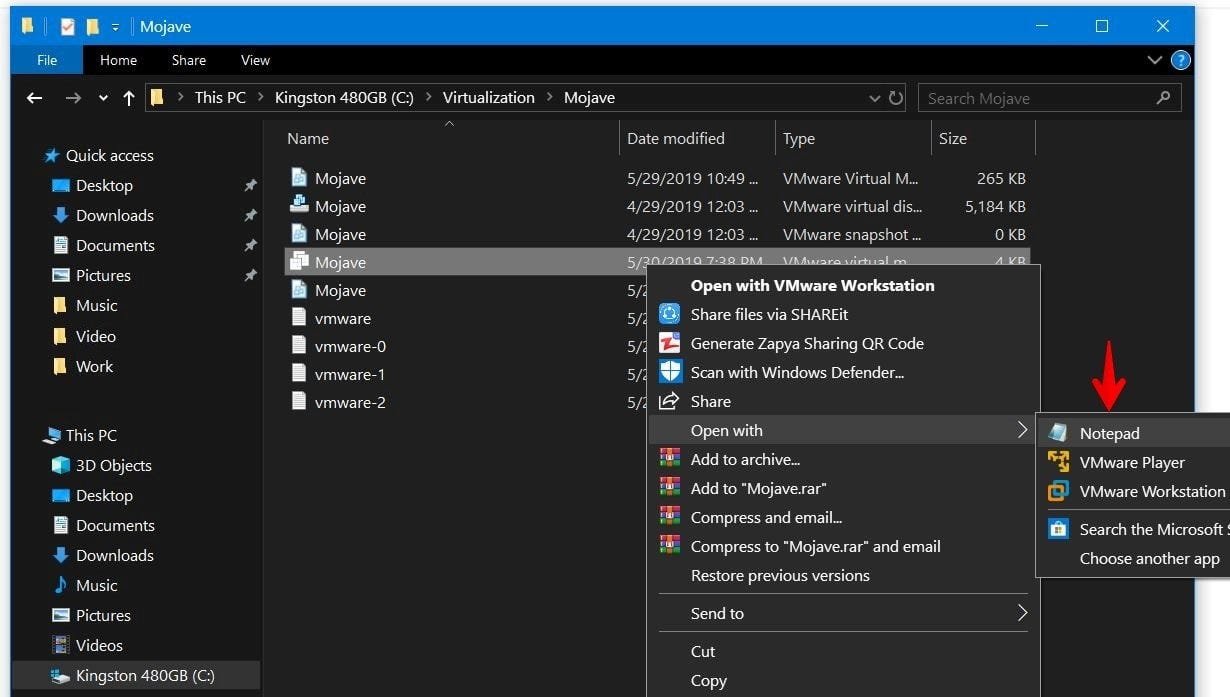The image size is (1230, 697).
Task: Refresh the current folder view
Action: 896,98
